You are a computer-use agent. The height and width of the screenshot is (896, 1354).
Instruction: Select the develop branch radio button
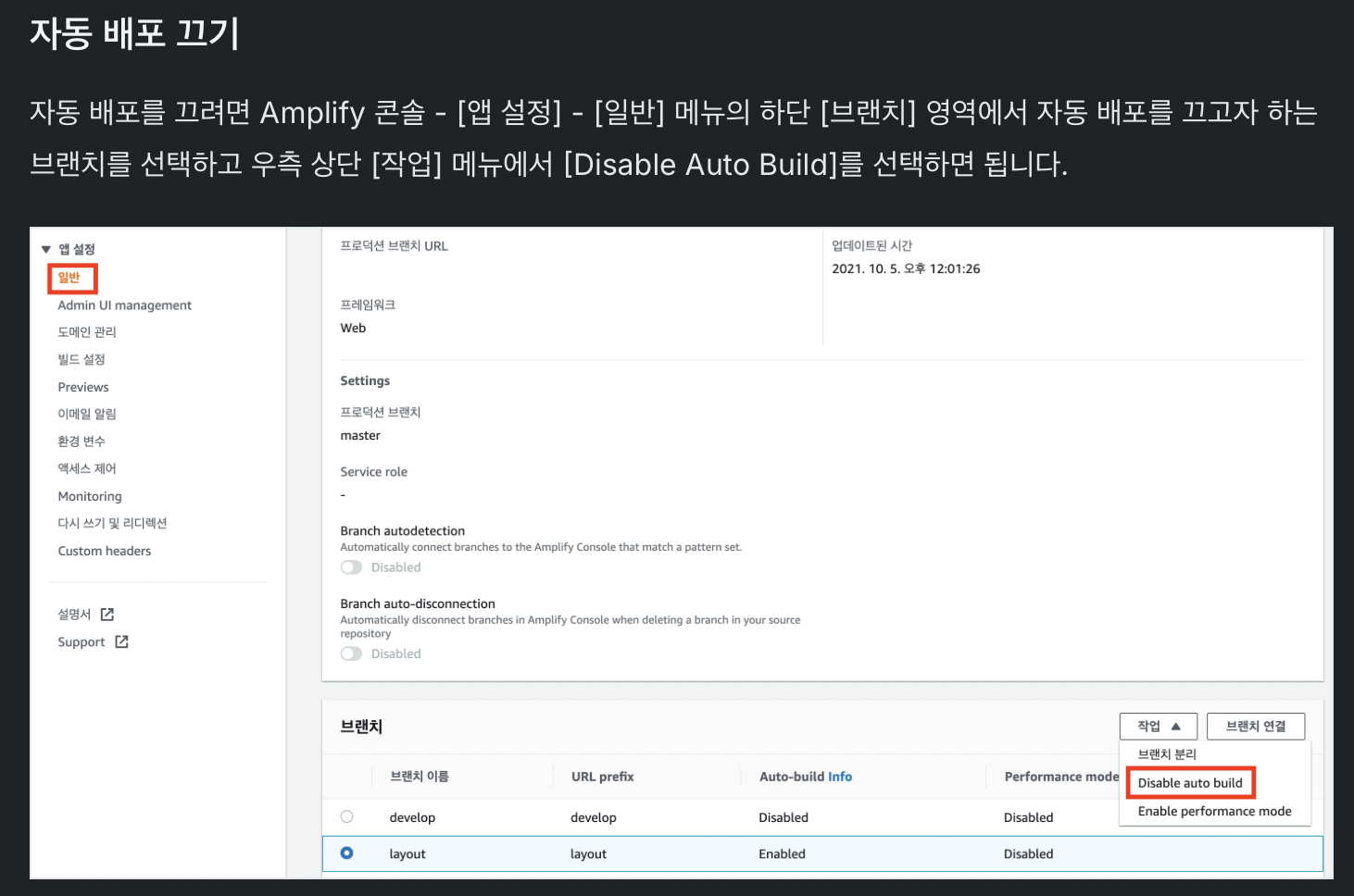click(346, 816)
